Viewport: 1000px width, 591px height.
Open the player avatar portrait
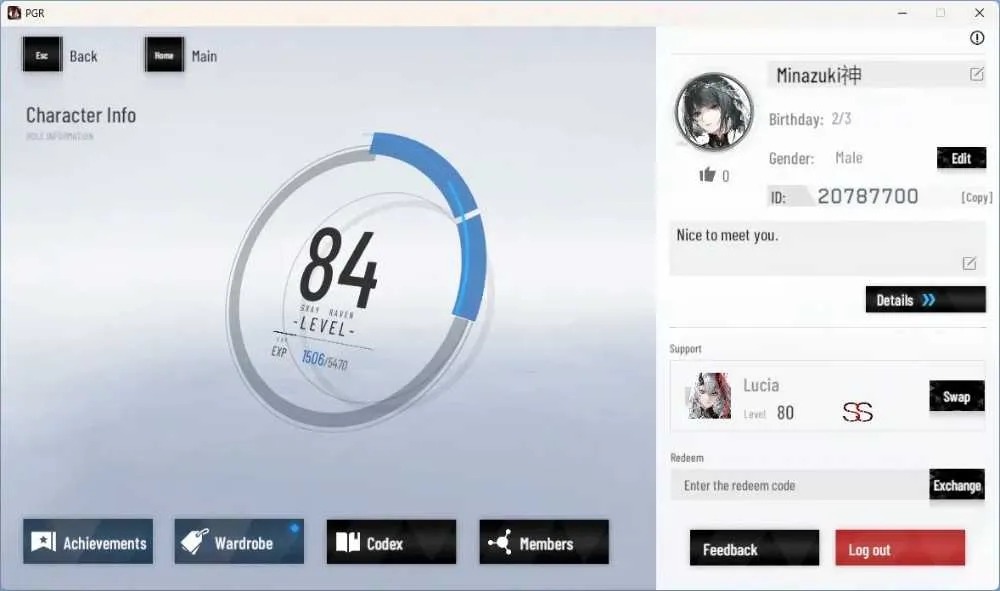pyautogui.click(x=714, y=112)
